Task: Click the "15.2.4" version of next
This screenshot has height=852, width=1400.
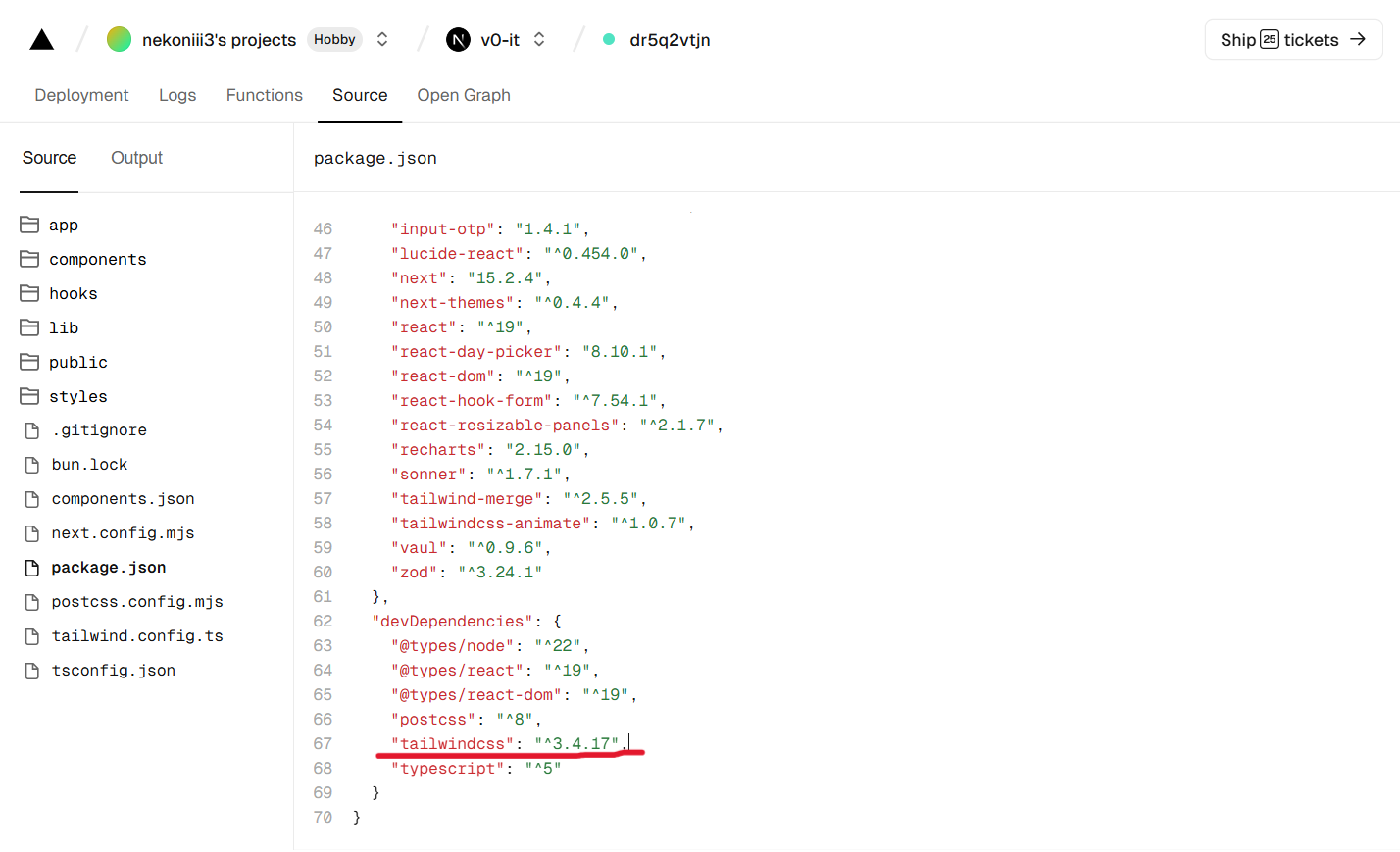Action: pos(505,278)
